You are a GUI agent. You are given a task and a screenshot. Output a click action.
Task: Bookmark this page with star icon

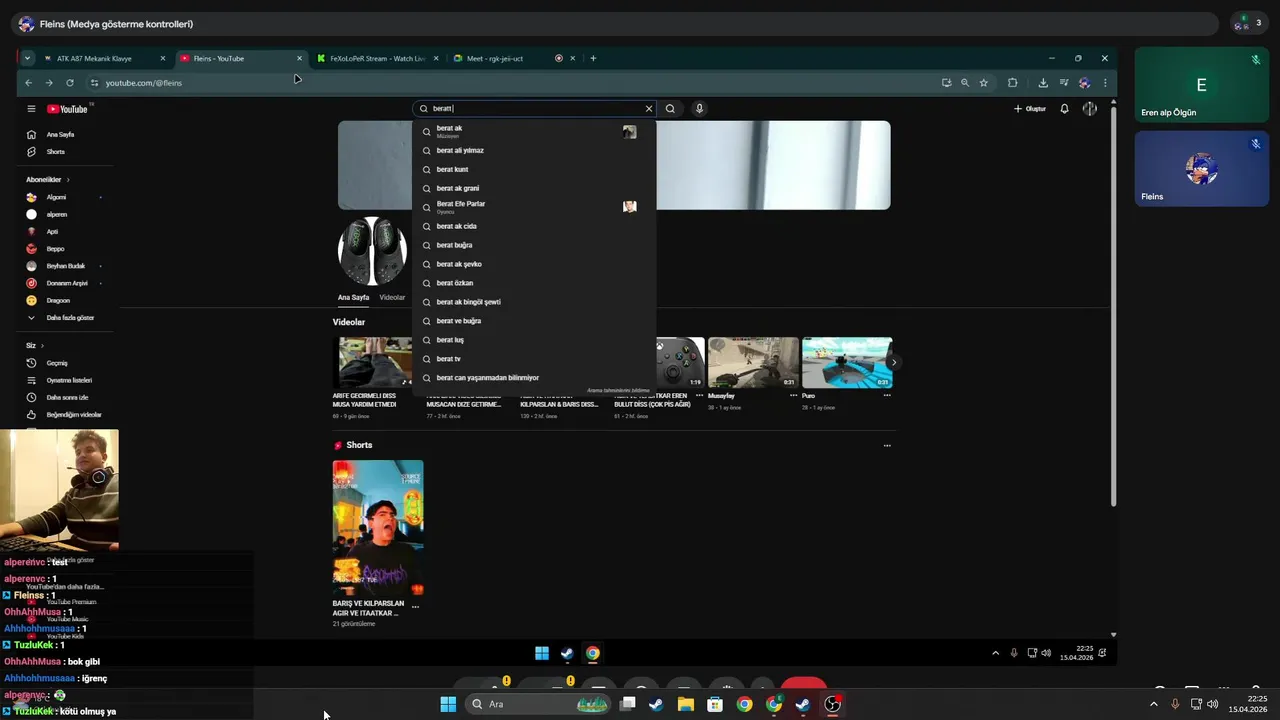point(984,83)
